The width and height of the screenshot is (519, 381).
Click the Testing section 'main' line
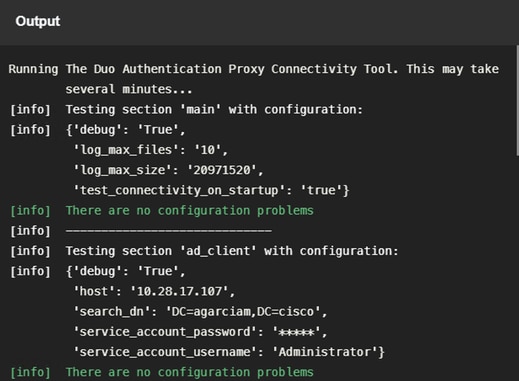(214, 109)
